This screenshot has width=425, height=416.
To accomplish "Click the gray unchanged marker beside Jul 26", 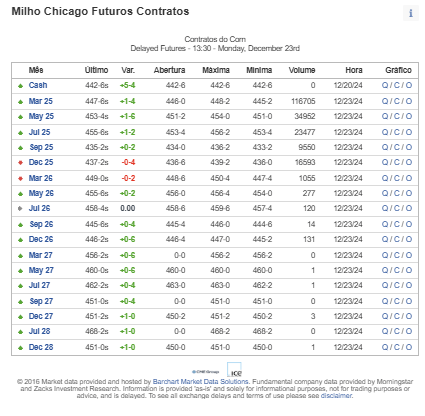I will click(x=21, y=209).
